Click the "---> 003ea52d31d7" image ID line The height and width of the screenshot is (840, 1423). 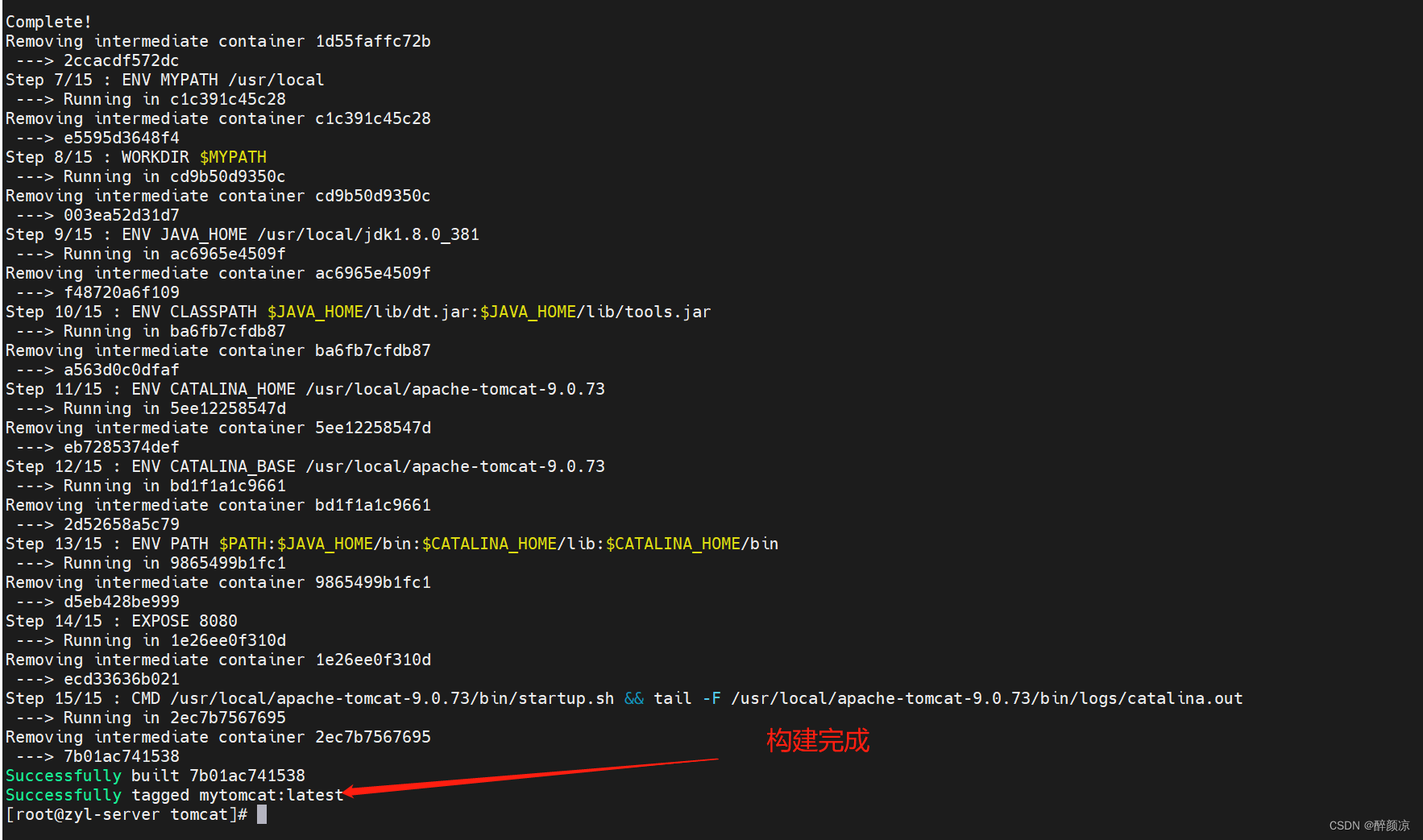pos(97,215)
